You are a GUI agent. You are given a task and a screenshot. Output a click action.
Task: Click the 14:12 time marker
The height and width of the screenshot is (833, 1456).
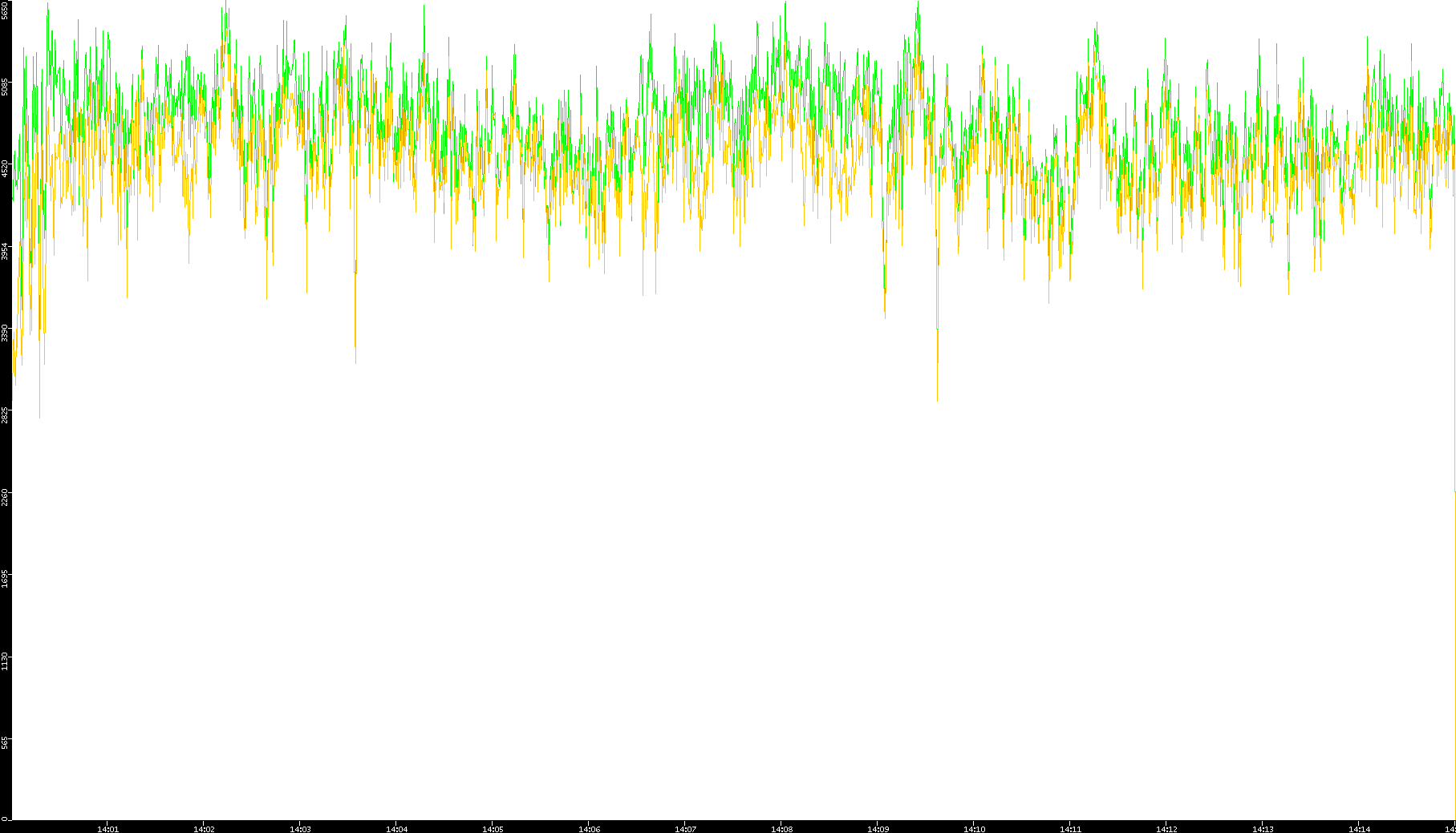point(1166,829)
